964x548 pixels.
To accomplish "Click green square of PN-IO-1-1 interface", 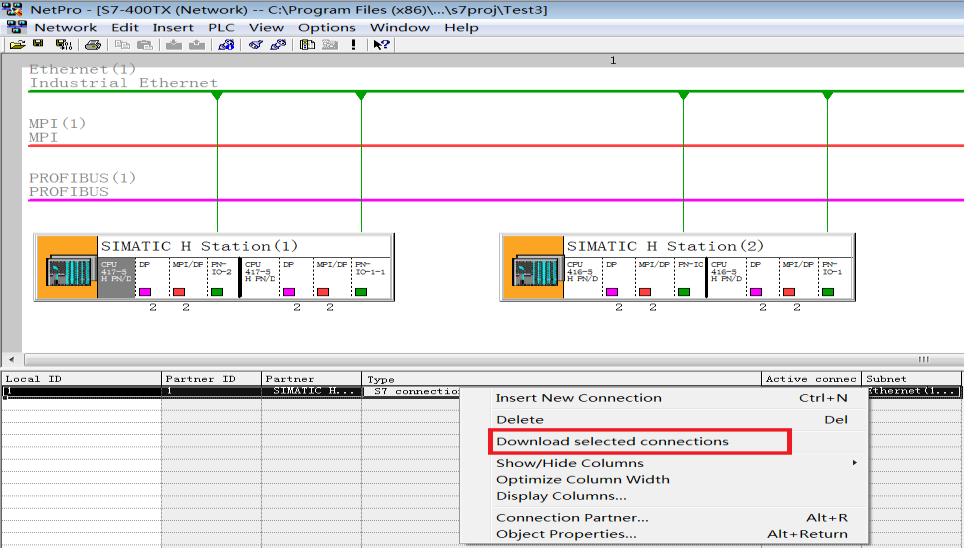I will point(361,292).
